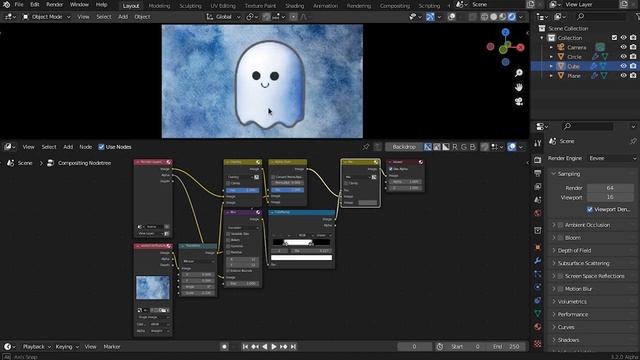
Task: Toggle Viewport Denoising checkbox
Action: (589, 209)
